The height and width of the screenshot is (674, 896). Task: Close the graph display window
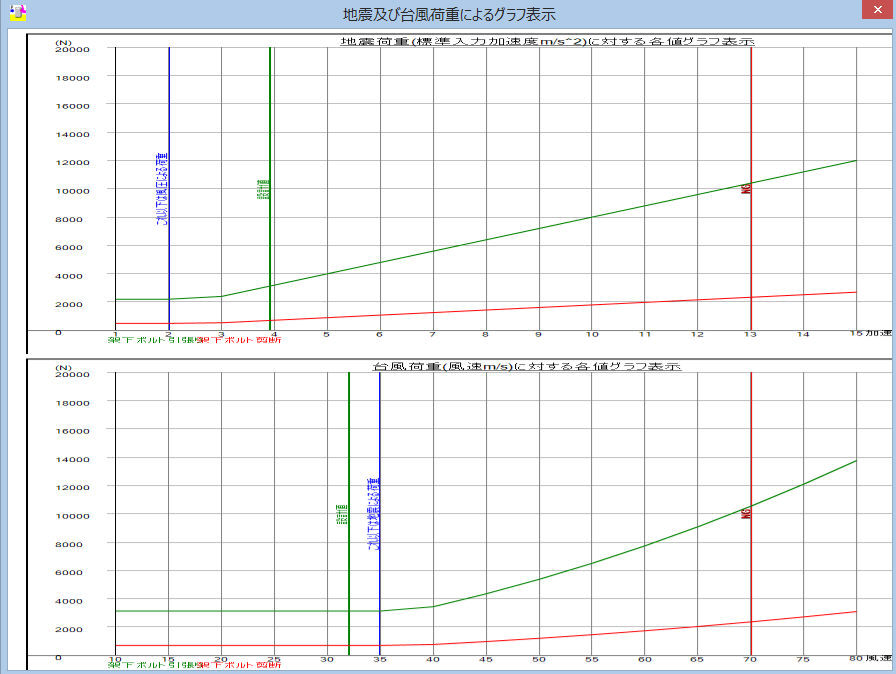(x=872, y=11)
